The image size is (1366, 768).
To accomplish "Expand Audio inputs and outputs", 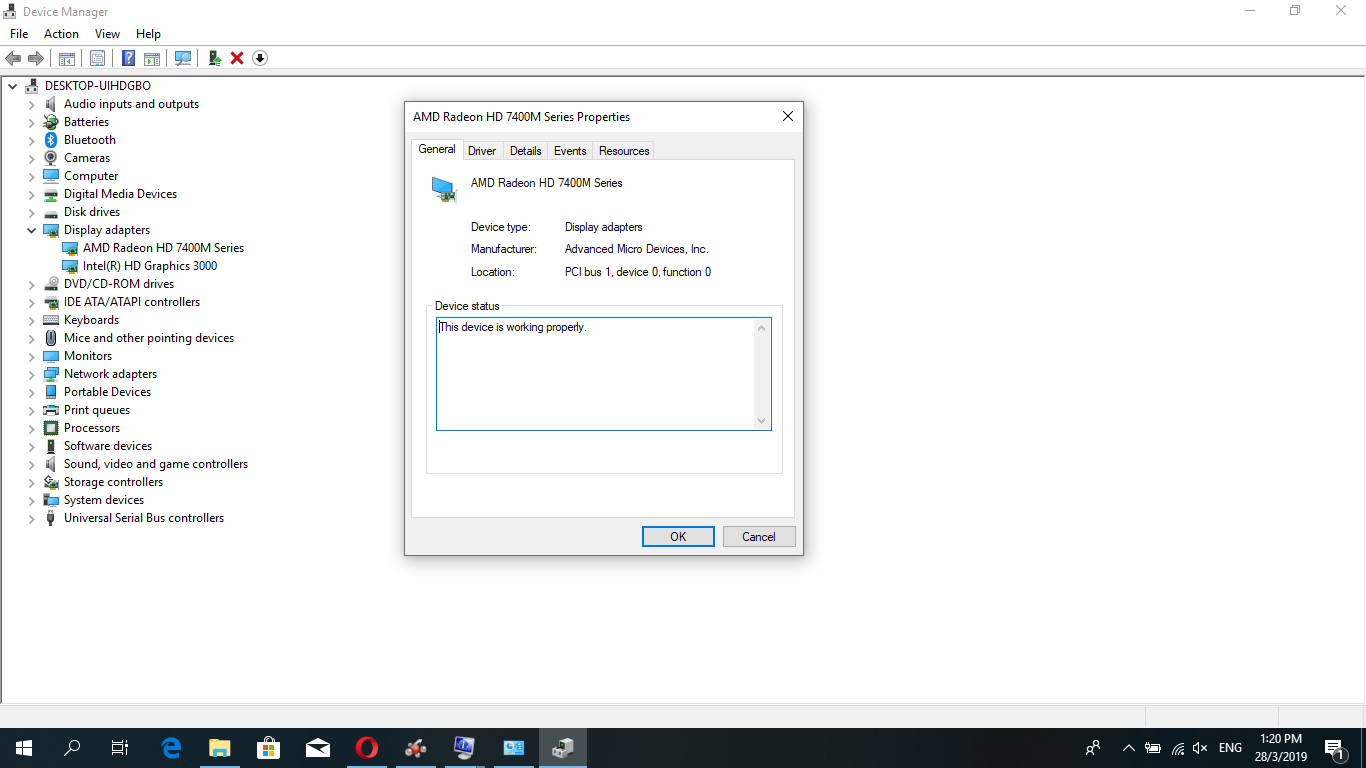I will [x=31, y=104].
